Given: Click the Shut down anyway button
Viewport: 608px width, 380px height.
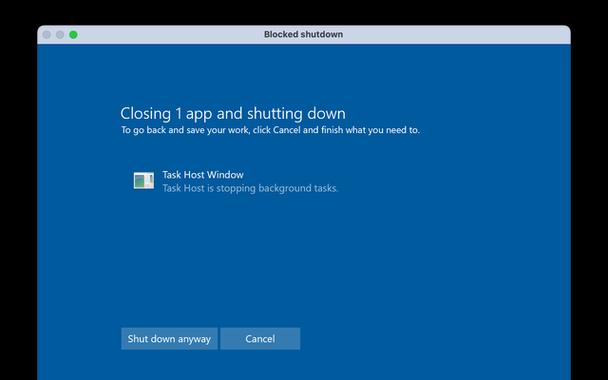Looking at the screenshot, I should [x=169, y=339].
